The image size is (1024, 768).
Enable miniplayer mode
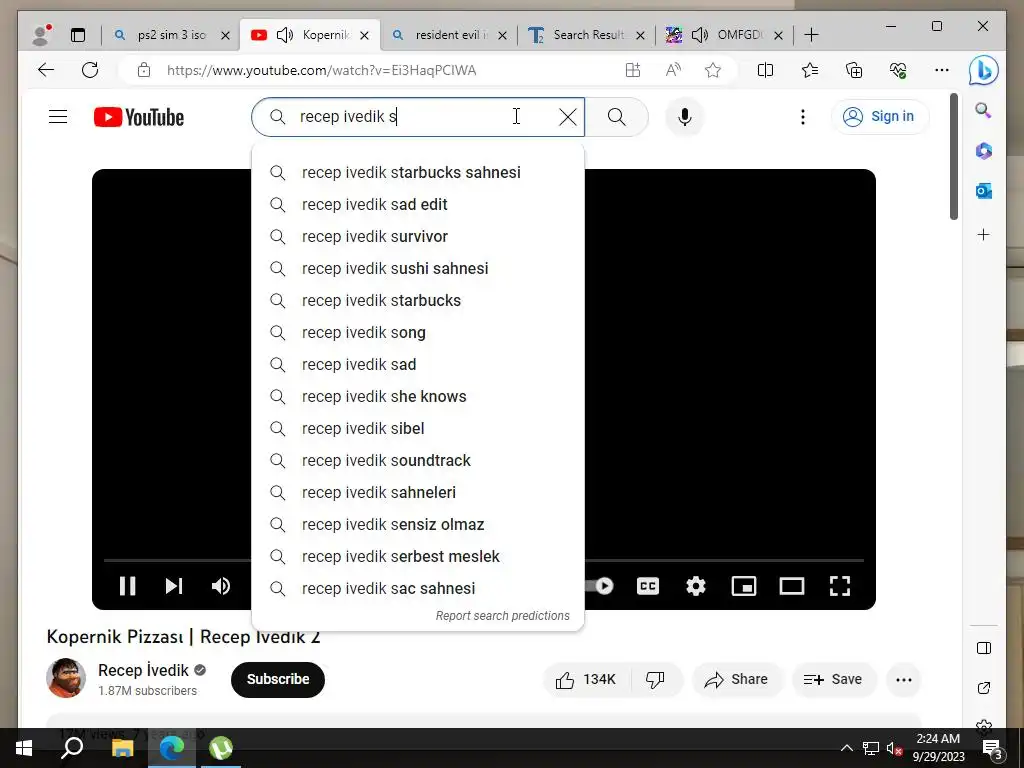[x=744, y=586]
